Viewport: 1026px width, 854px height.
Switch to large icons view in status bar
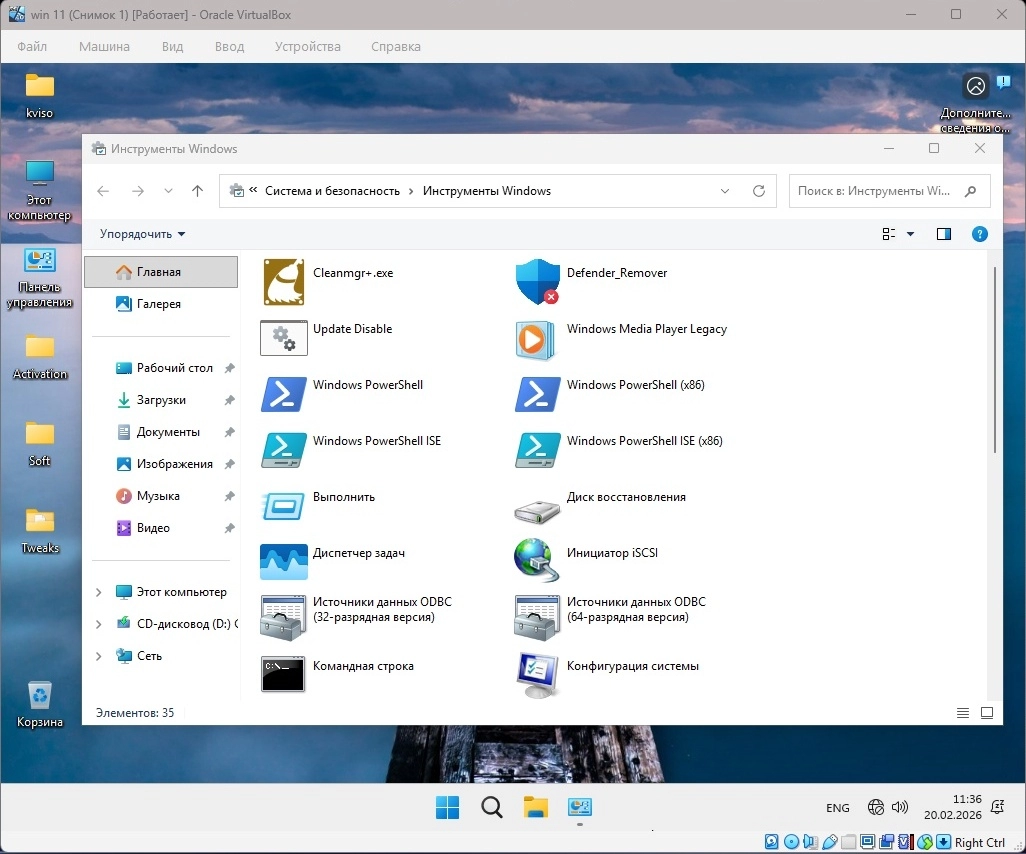click(987, 713)
